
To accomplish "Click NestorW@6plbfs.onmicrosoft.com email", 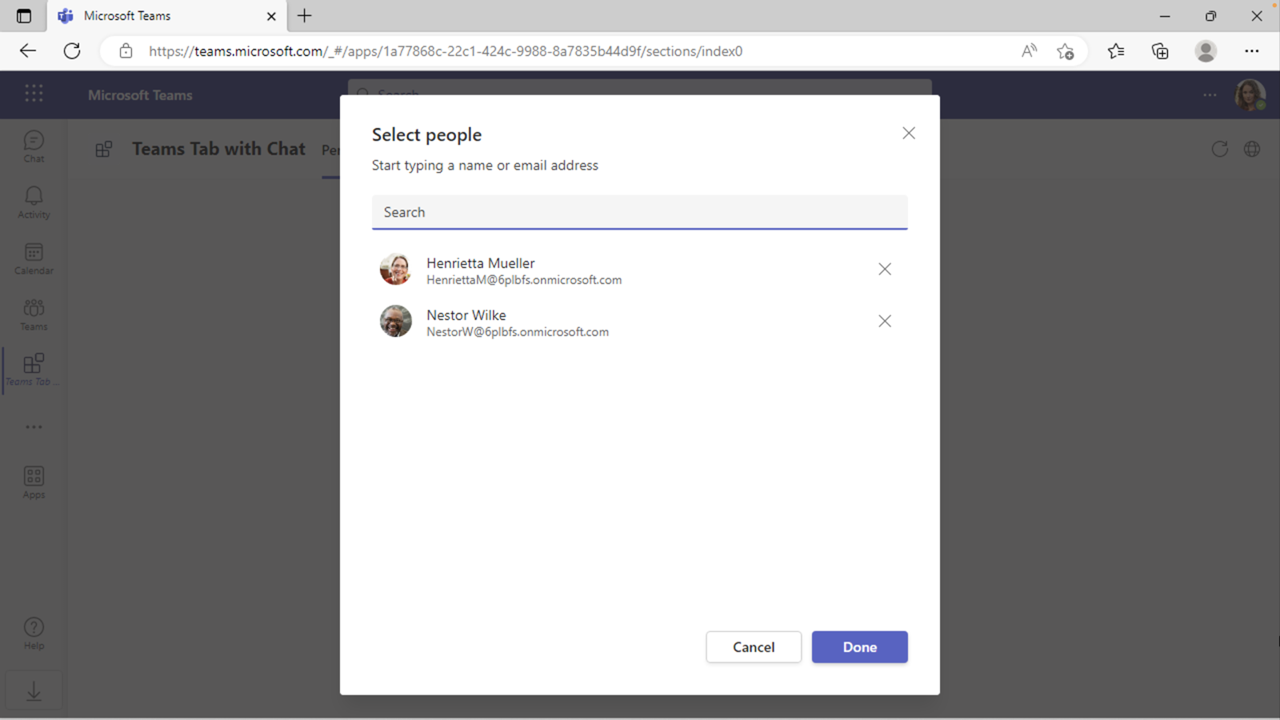I will point(518,332).
